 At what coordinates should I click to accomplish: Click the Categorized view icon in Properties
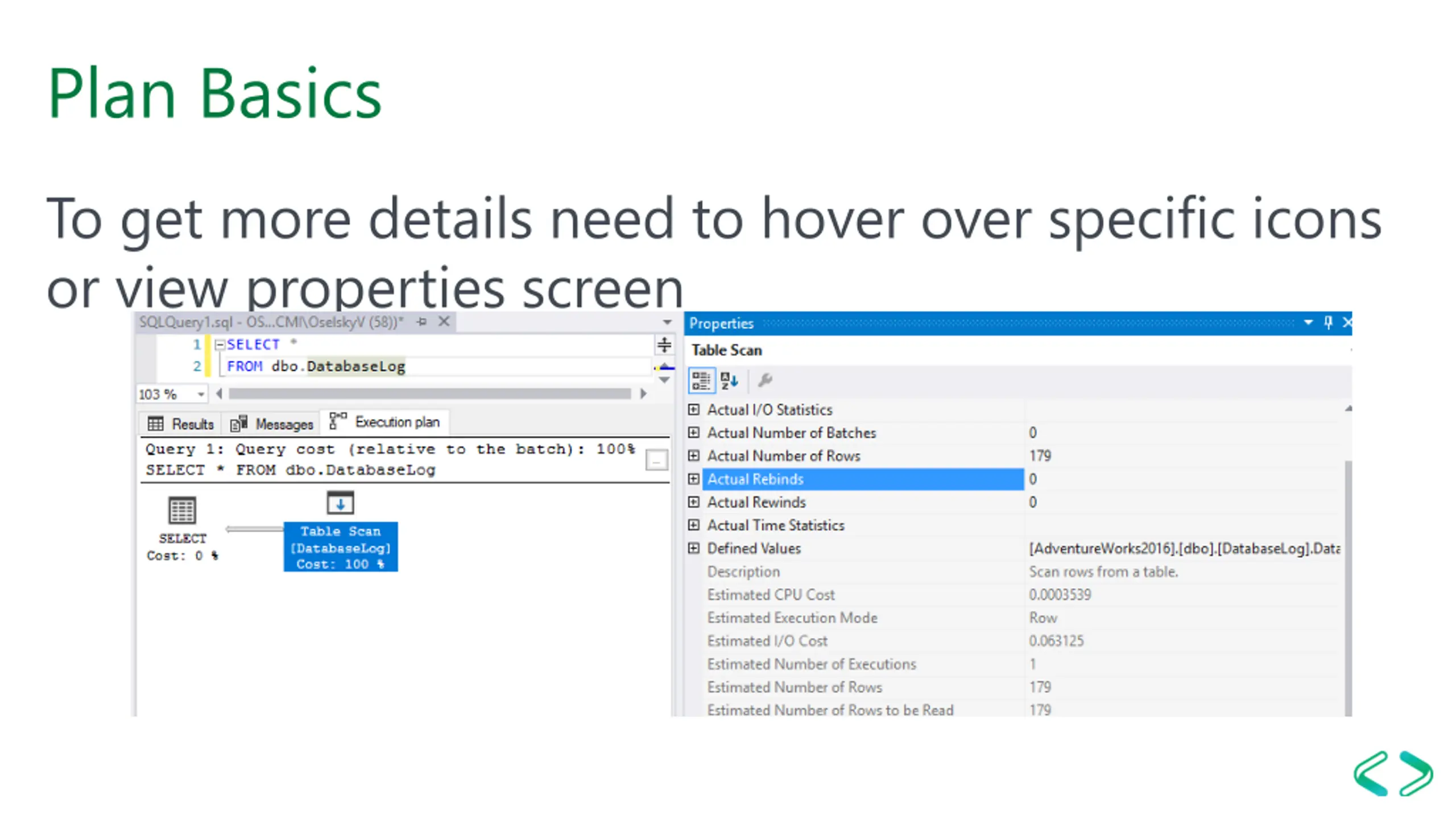tap(701, 380)
